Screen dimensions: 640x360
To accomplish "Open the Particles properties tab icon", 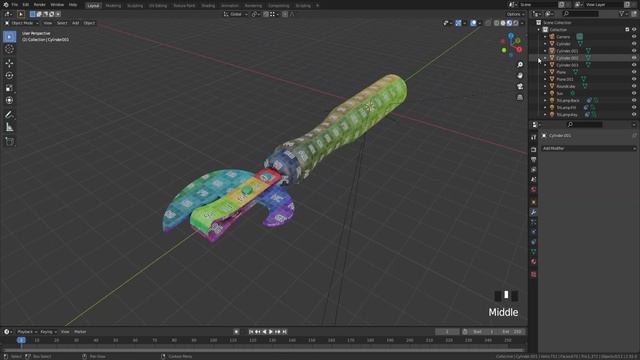I will click(x=533, y=222).
